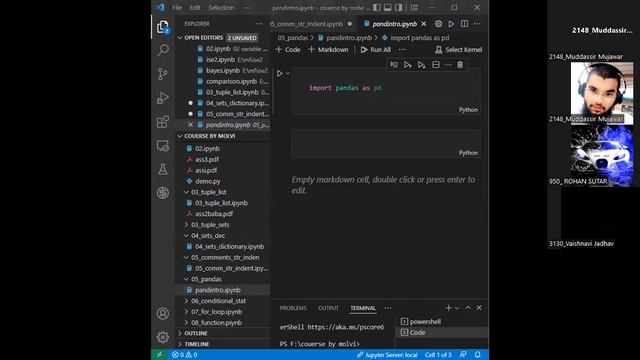Click the feedback icon in status bar
This screenshot has height=360, width=640.
(463, 355)
